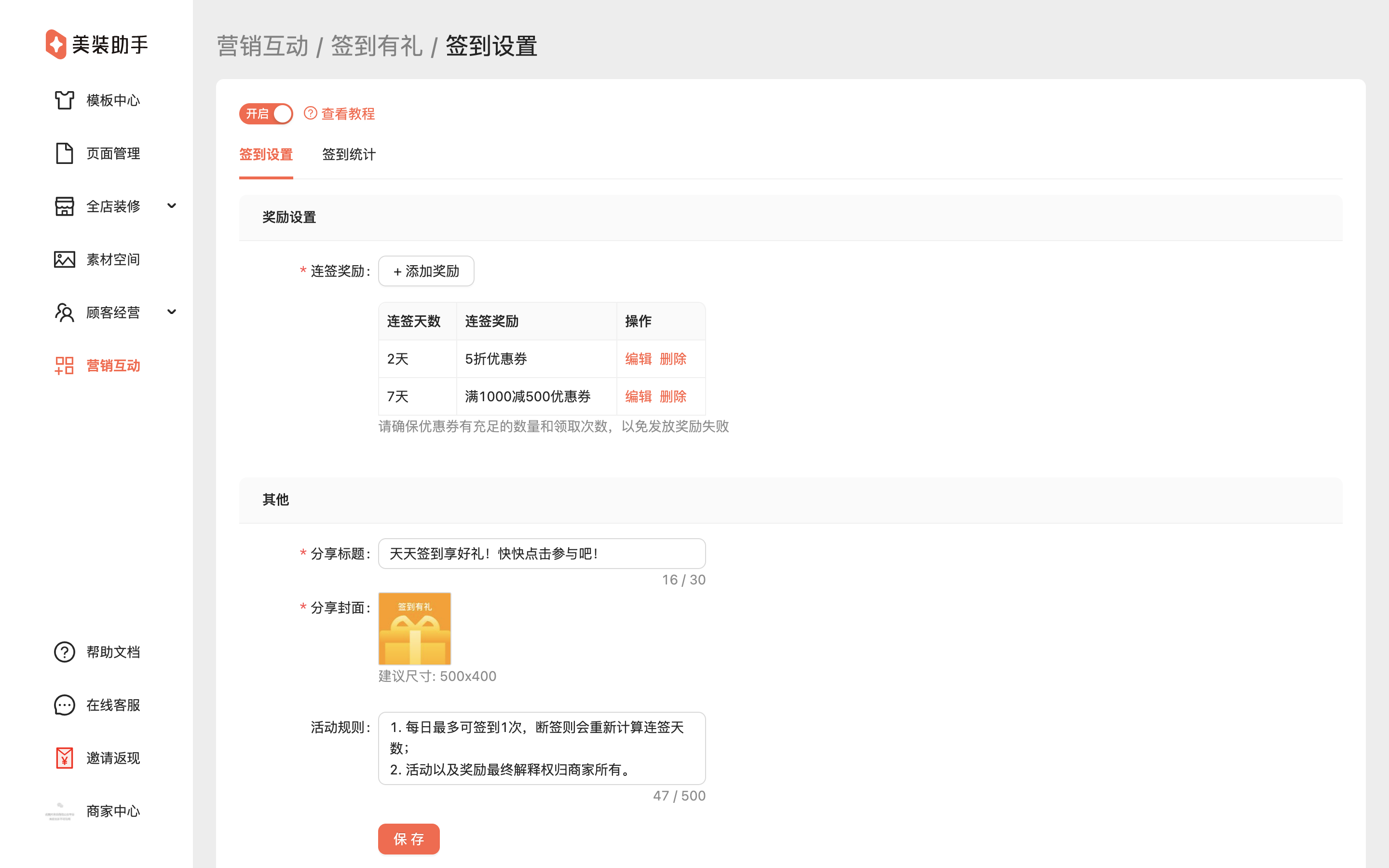
Task: Toggle the 开启 sign-in switch off
Action: [x=266, y=114]
